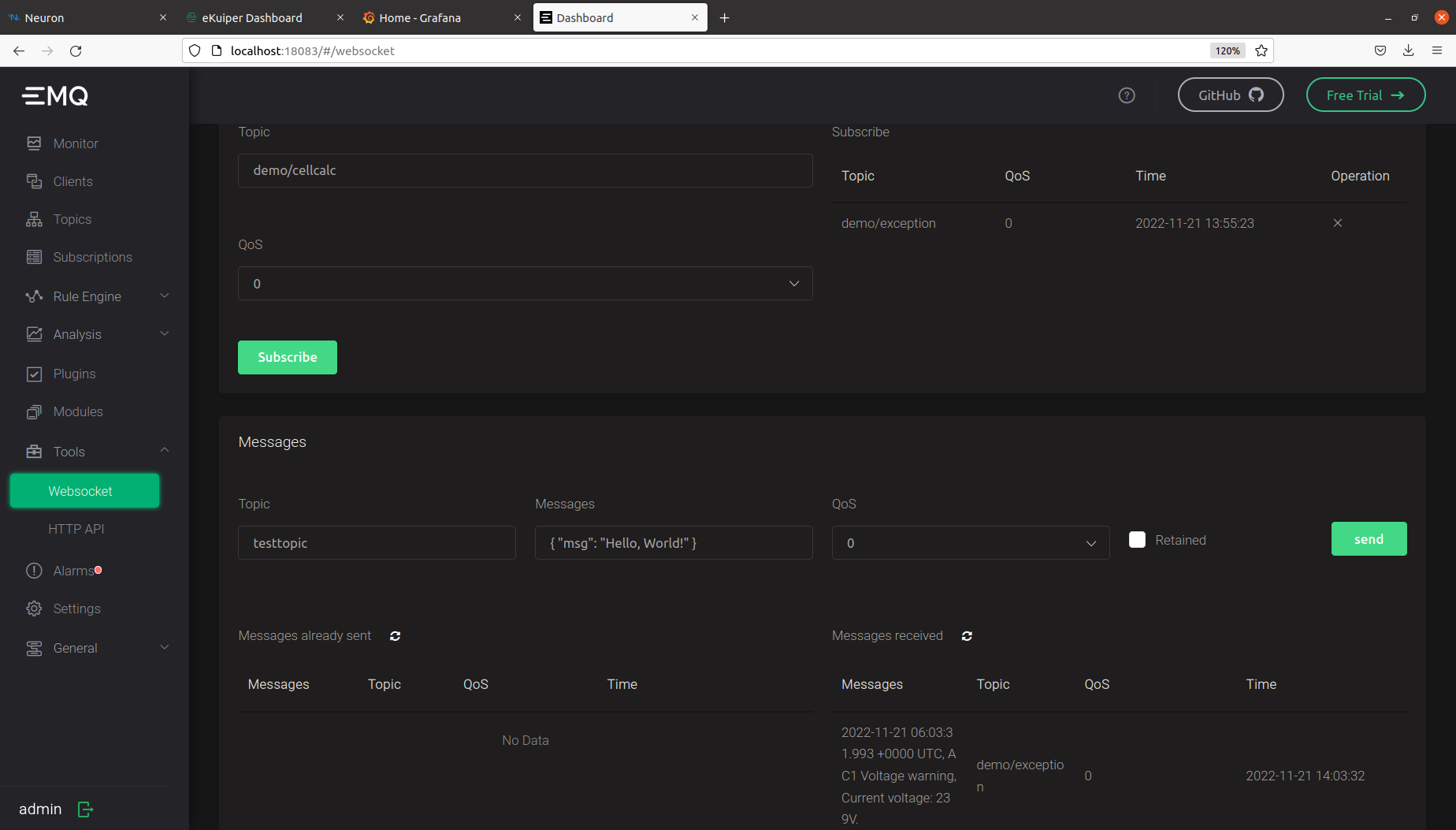Click the admin username label
1456x830 pixels.
40,809
